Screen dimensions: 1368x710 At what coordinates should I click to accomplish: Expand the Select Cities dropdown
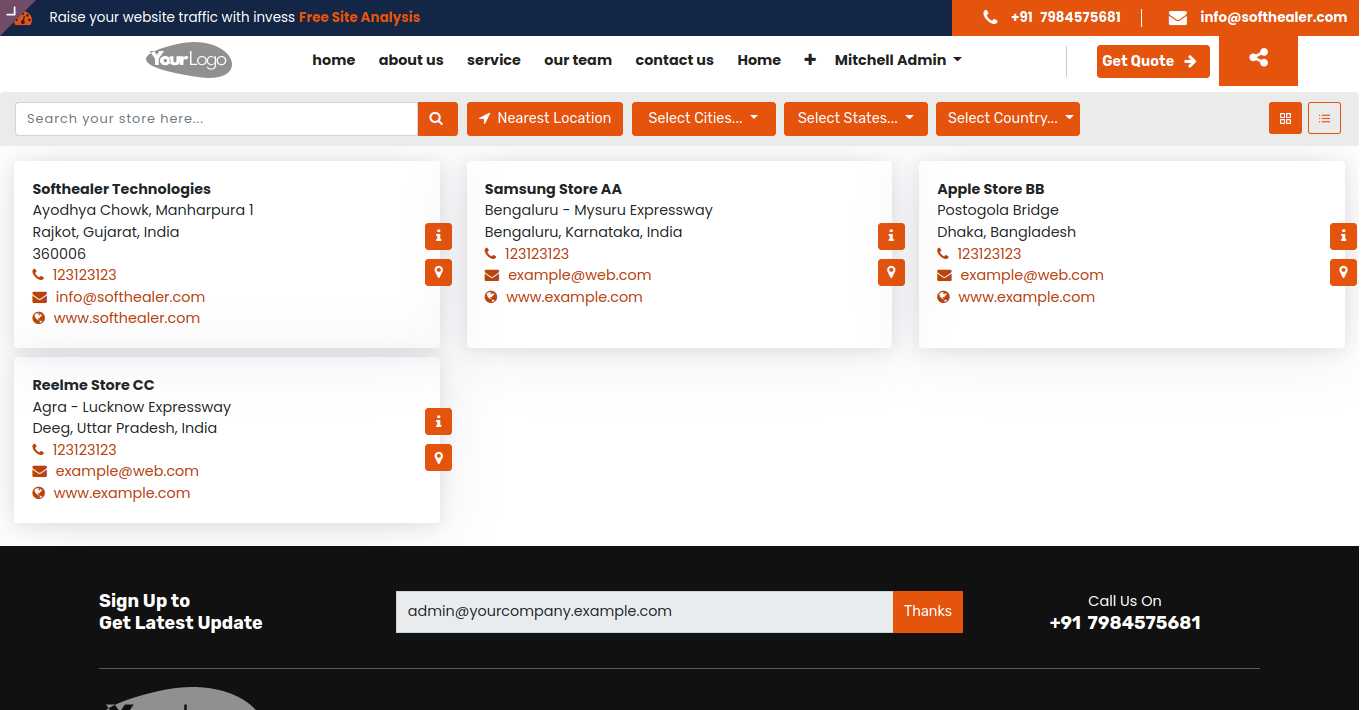tap(704, 118)
